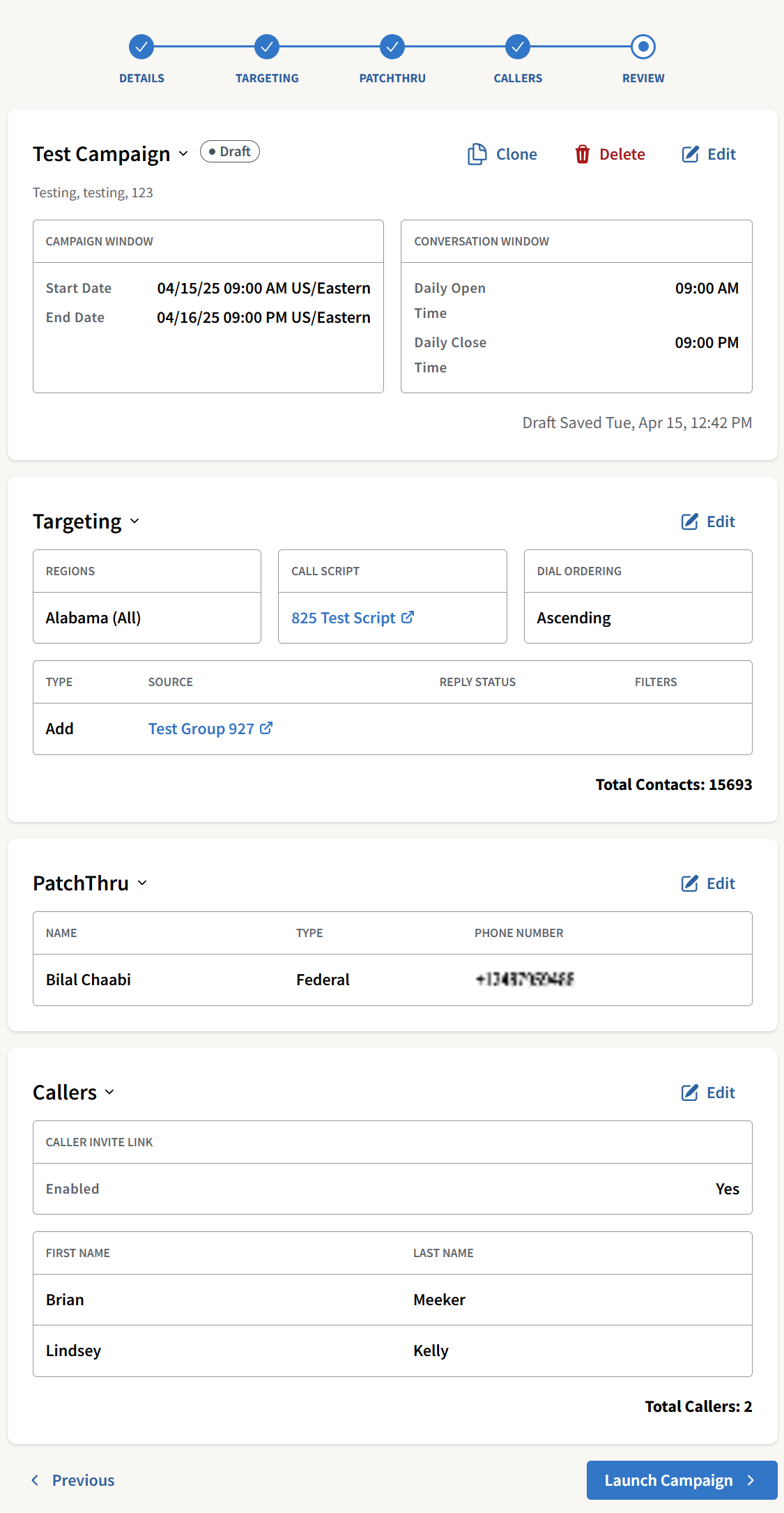
Task: Click the Edit pencil icon in PatchThru section
Action: tap(689, 883)
